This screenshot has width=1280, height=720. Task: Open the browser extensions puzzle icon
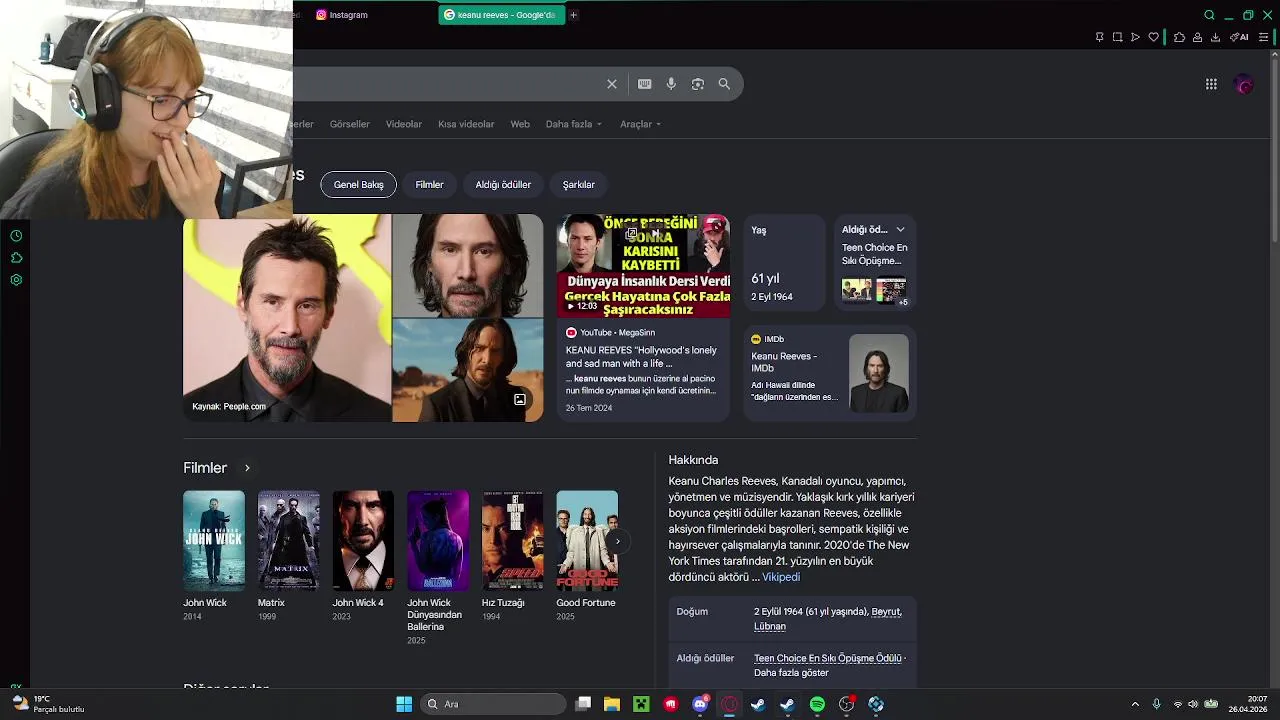click(1179, 37)
